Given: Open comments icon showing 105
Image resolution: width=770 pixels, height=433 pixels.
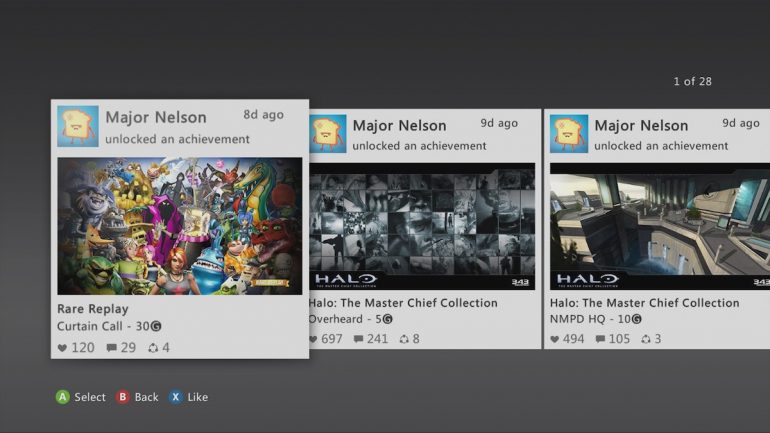Looking at the screenshot, I should coord(601,339).
